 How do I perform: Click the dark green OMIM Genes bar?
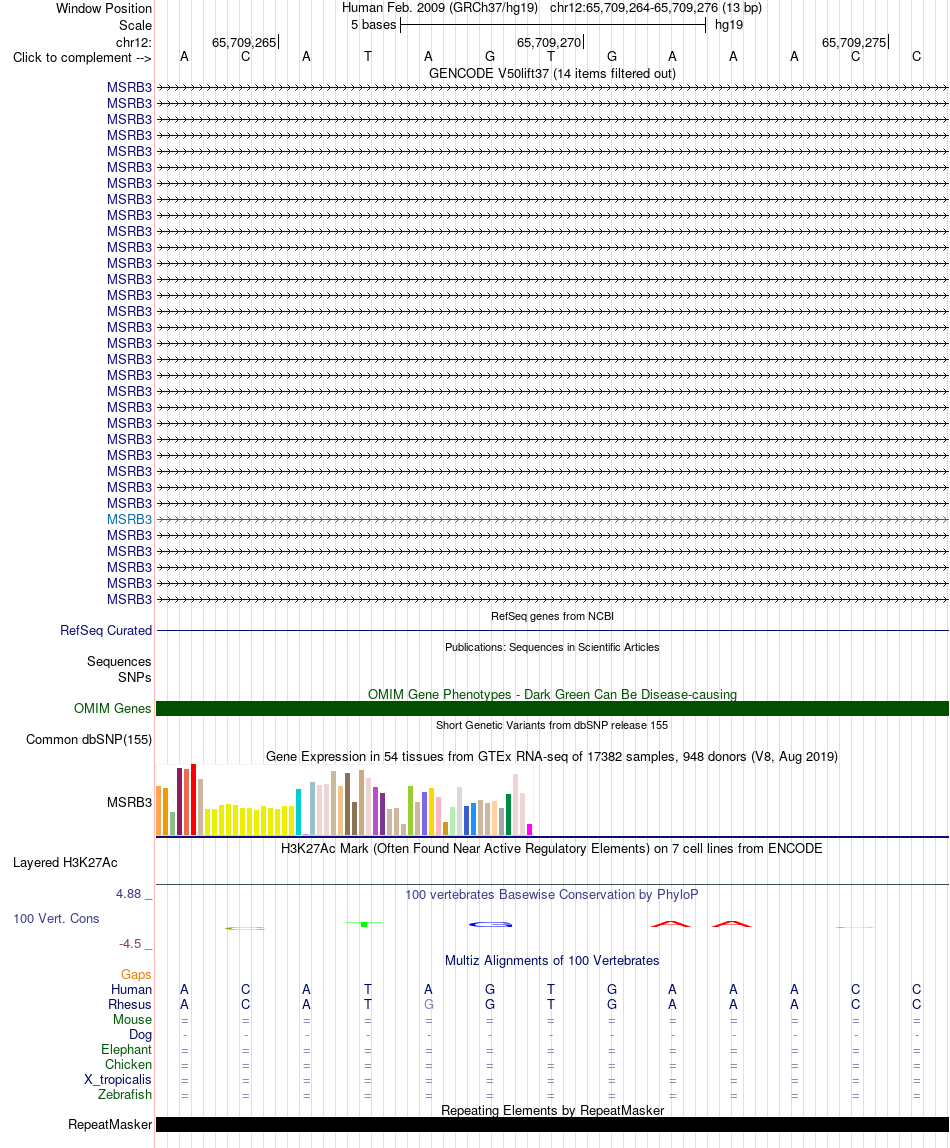point(553,709)
